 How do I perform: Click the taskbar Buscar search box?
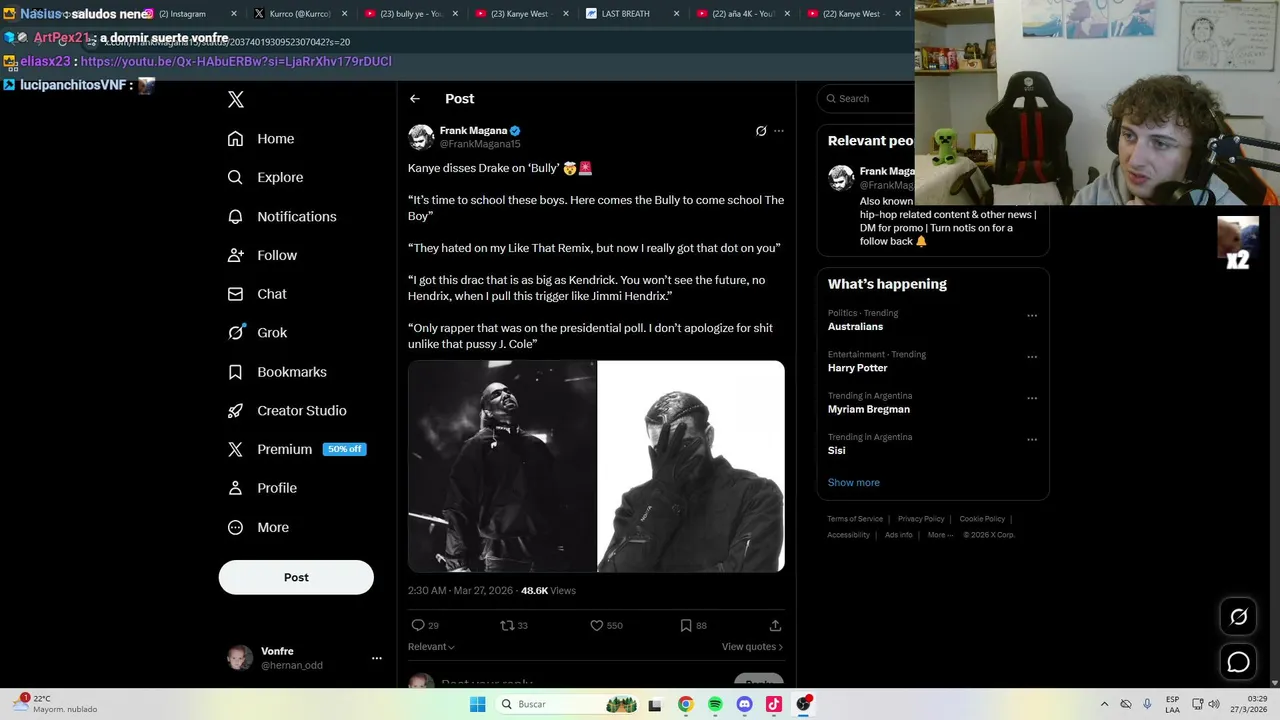point(567,704)
